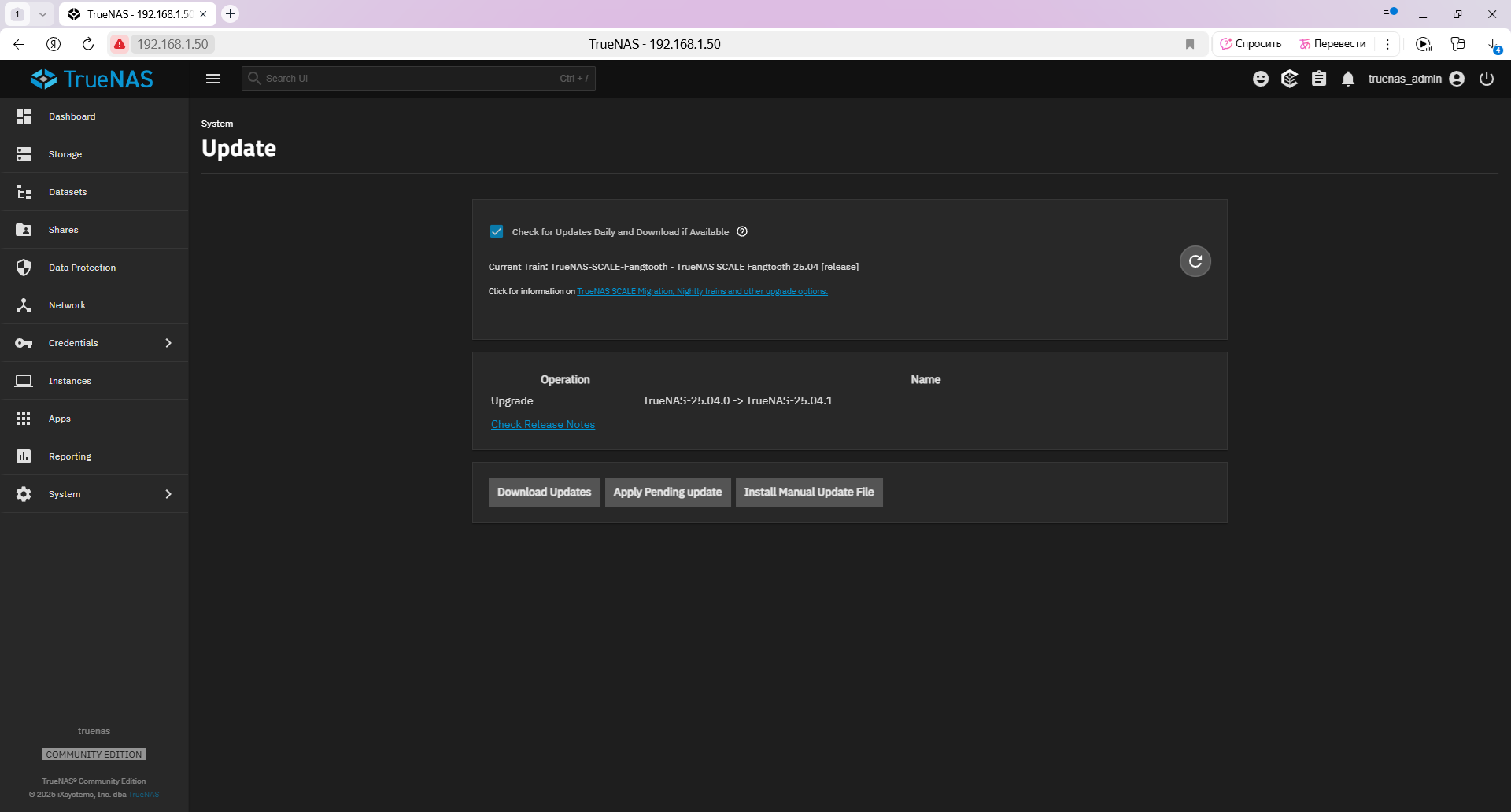Screen dimensions: 1511x812
Task: Click the TrueNAS-25.04.0 -> TrueNAS-25.04.1 text
Action: tap(737, 400)
